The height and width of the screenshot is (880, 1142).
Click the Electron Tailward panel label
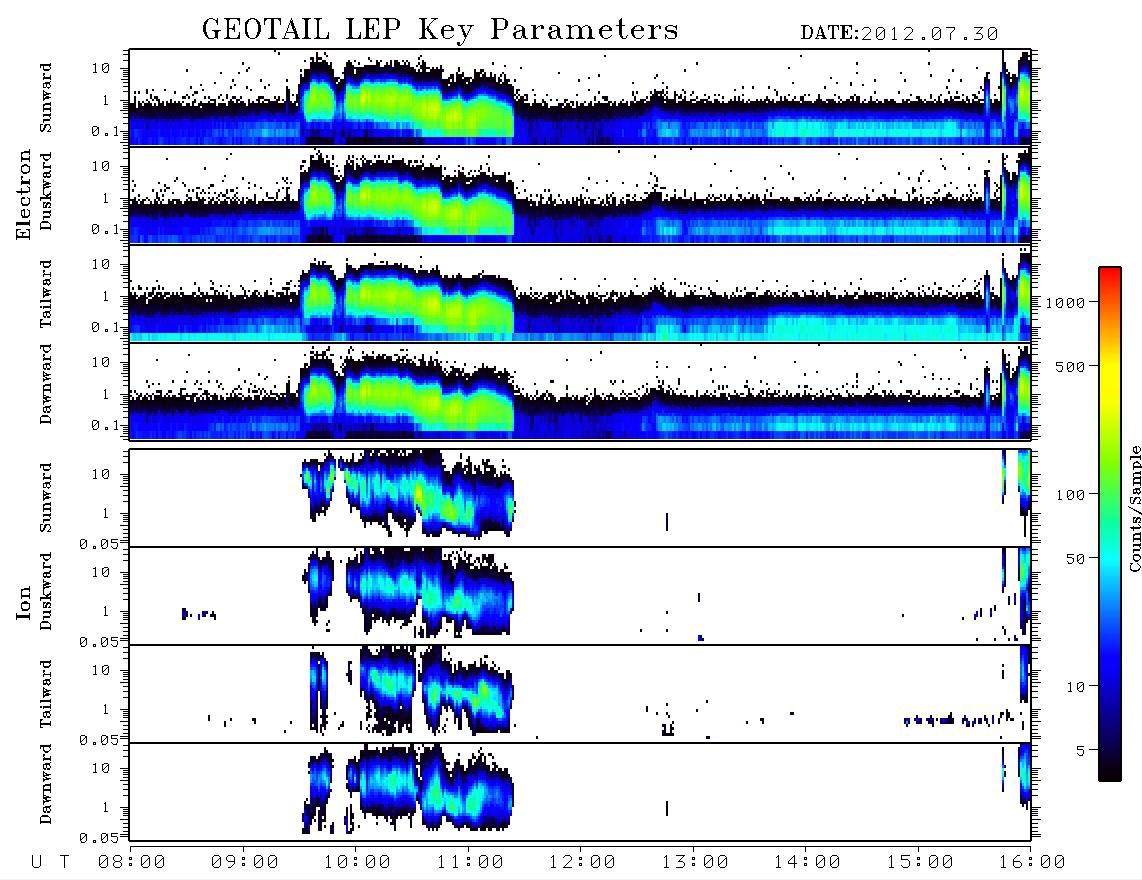coord(46,294)
